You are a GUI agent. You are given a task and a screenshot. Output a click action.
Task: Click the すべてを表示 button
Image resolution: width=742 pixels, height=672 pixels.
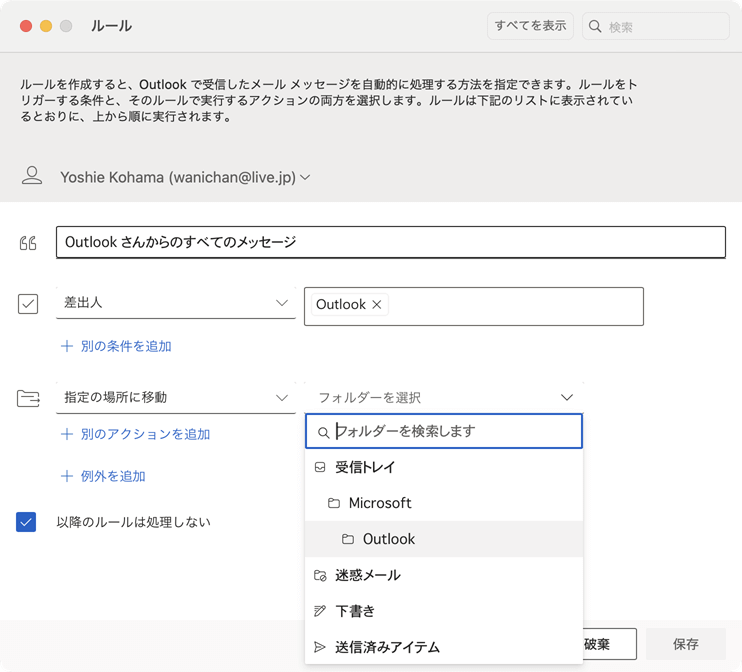pyautogui.click(x=530, y=26)
